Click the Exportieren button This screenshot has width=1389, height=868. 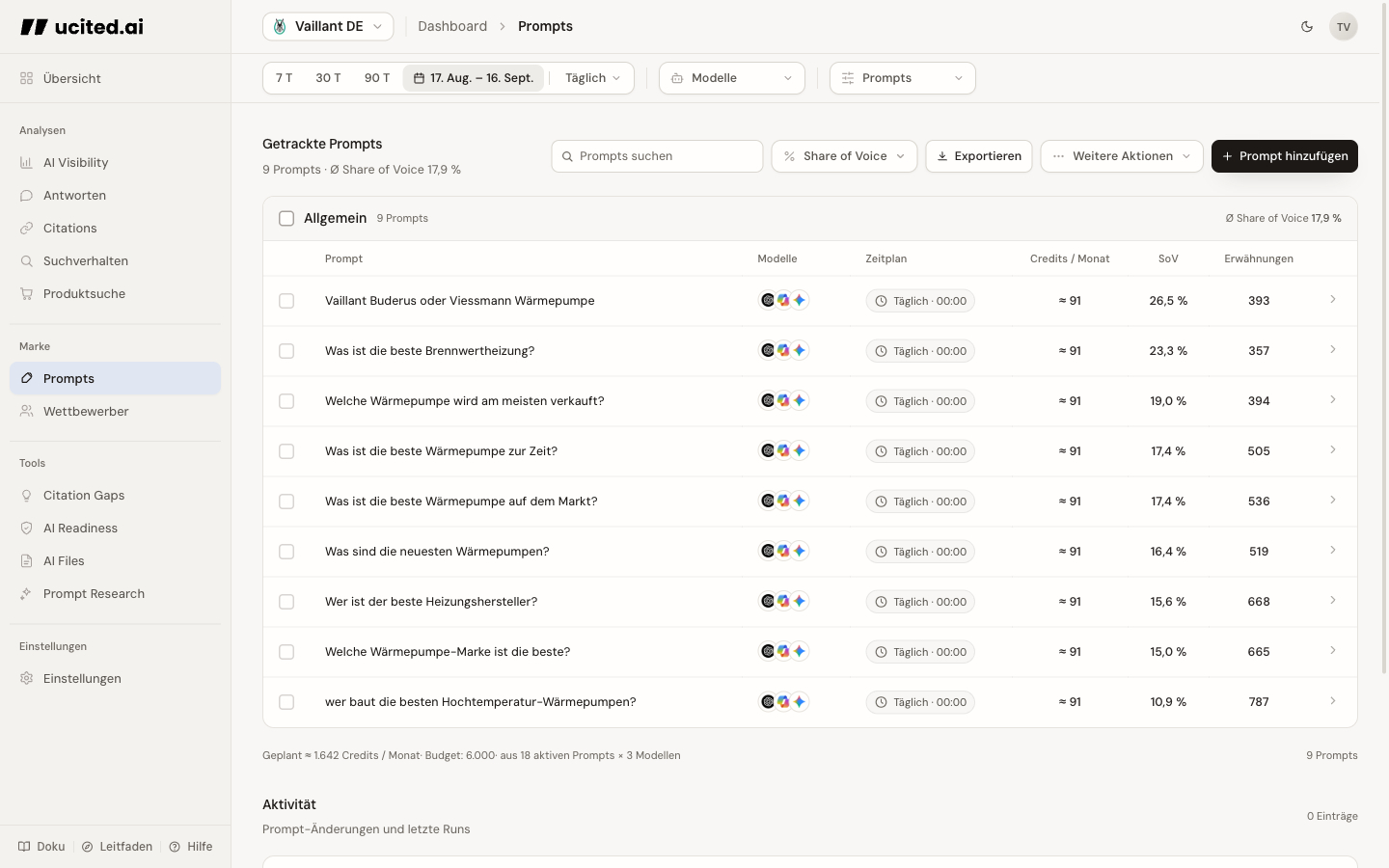[x=979, y=156]
